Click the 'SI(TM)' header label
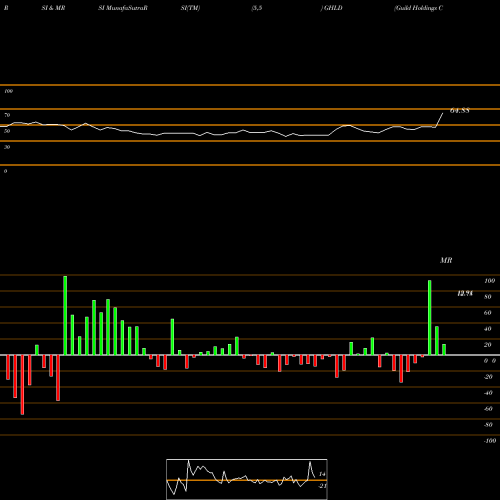 coord(190,8)
